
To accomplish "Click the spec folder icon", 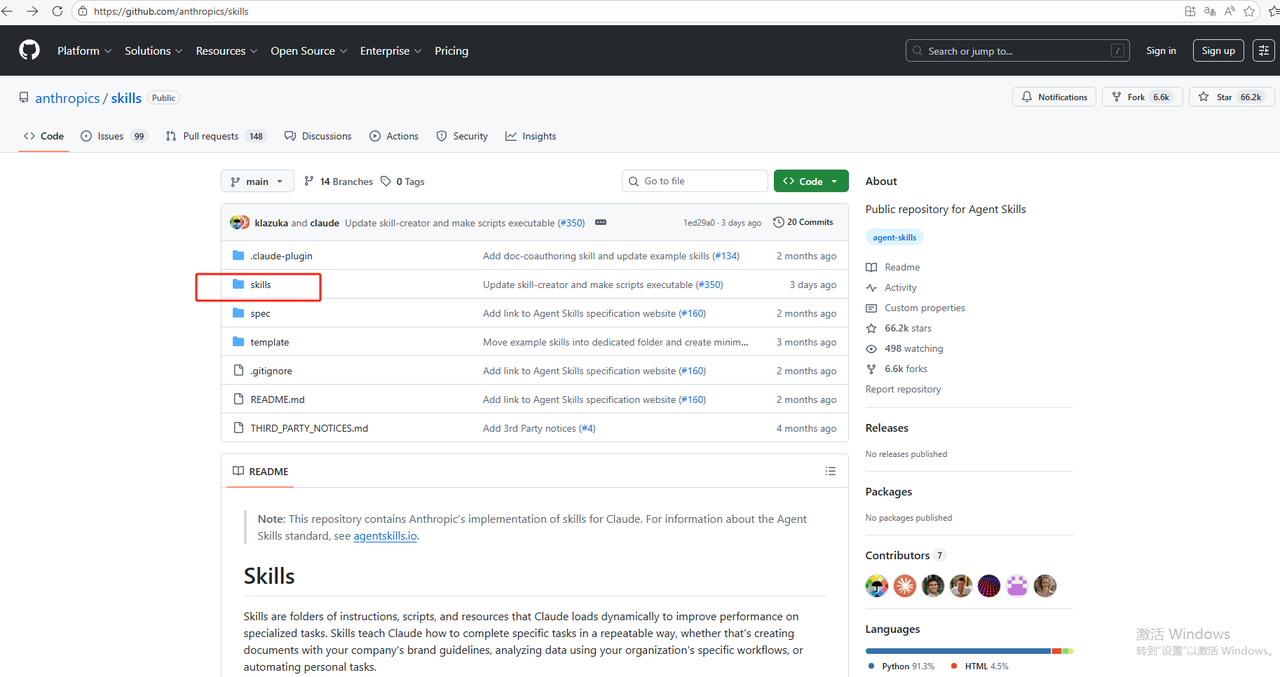I will coord(238,313).
